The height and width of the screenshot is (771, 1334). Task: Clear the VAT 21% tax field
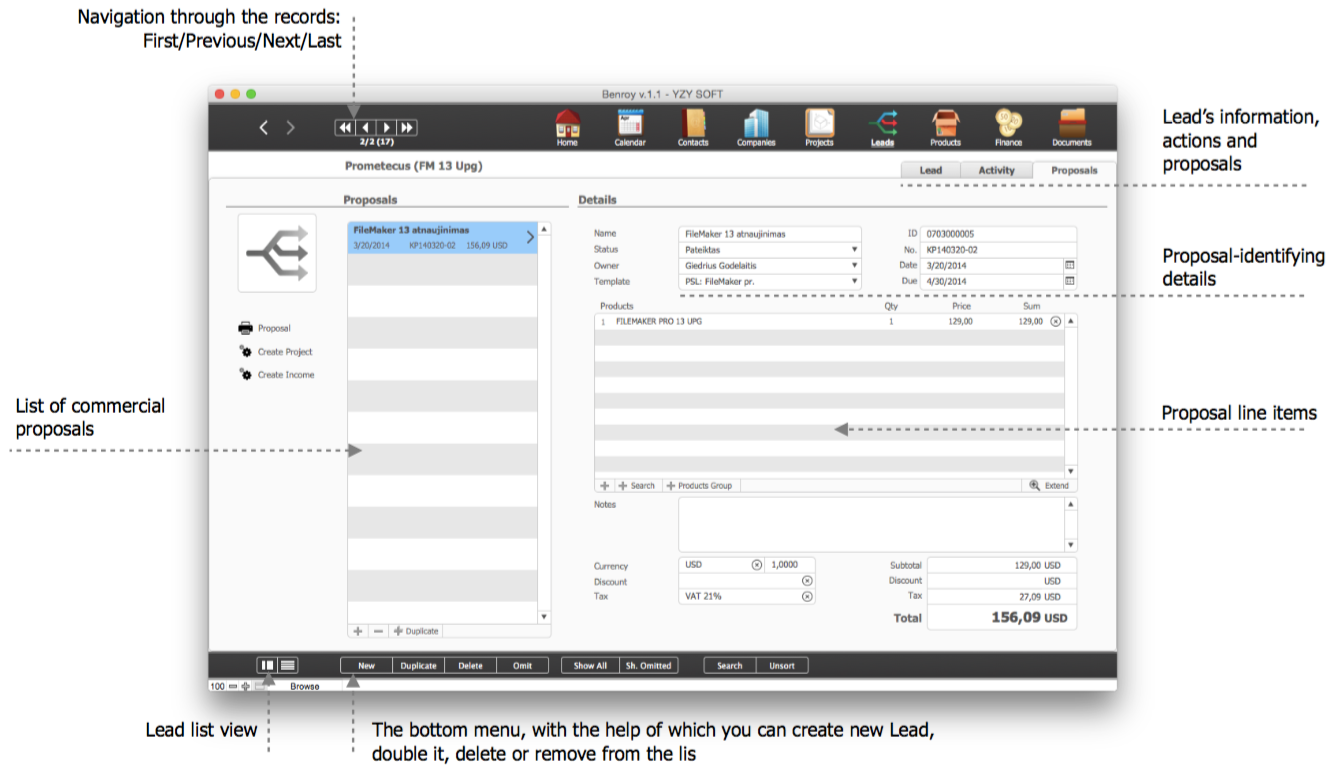[807, 596]
